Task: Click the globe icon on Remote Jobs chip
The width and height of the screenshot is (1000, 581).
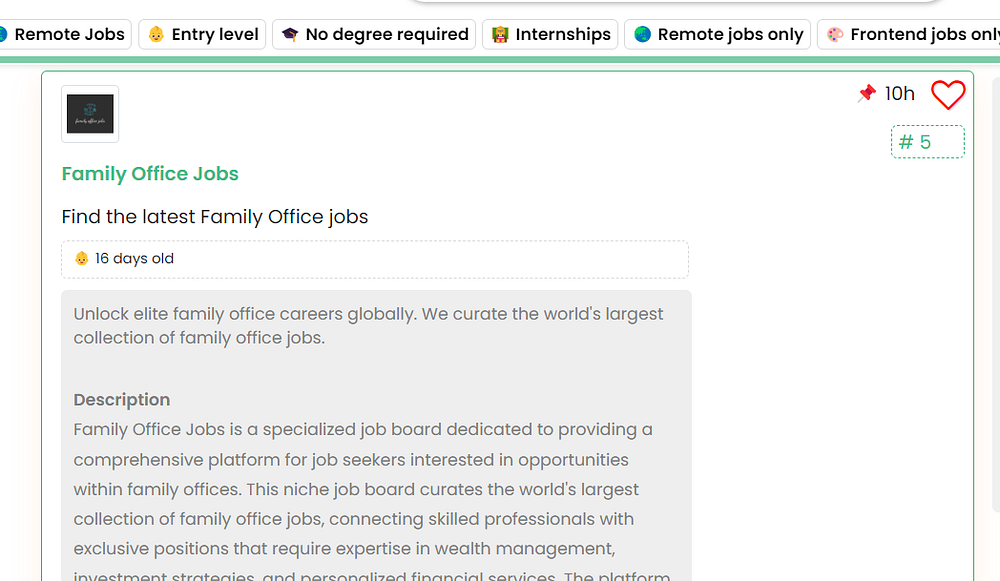Action: point(3,34)
